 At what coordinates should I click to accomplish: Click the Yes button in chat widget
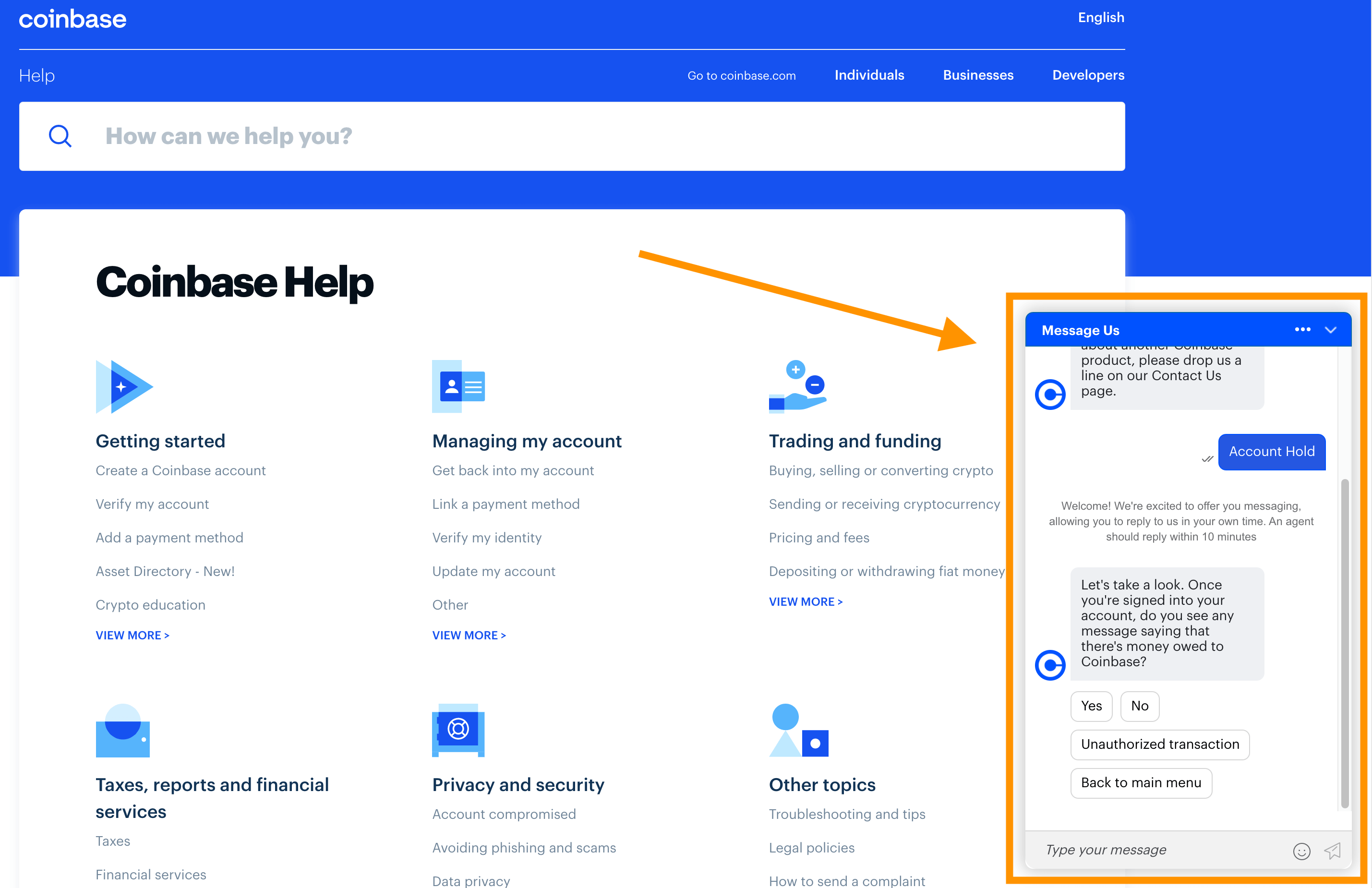coord(1091,706)
